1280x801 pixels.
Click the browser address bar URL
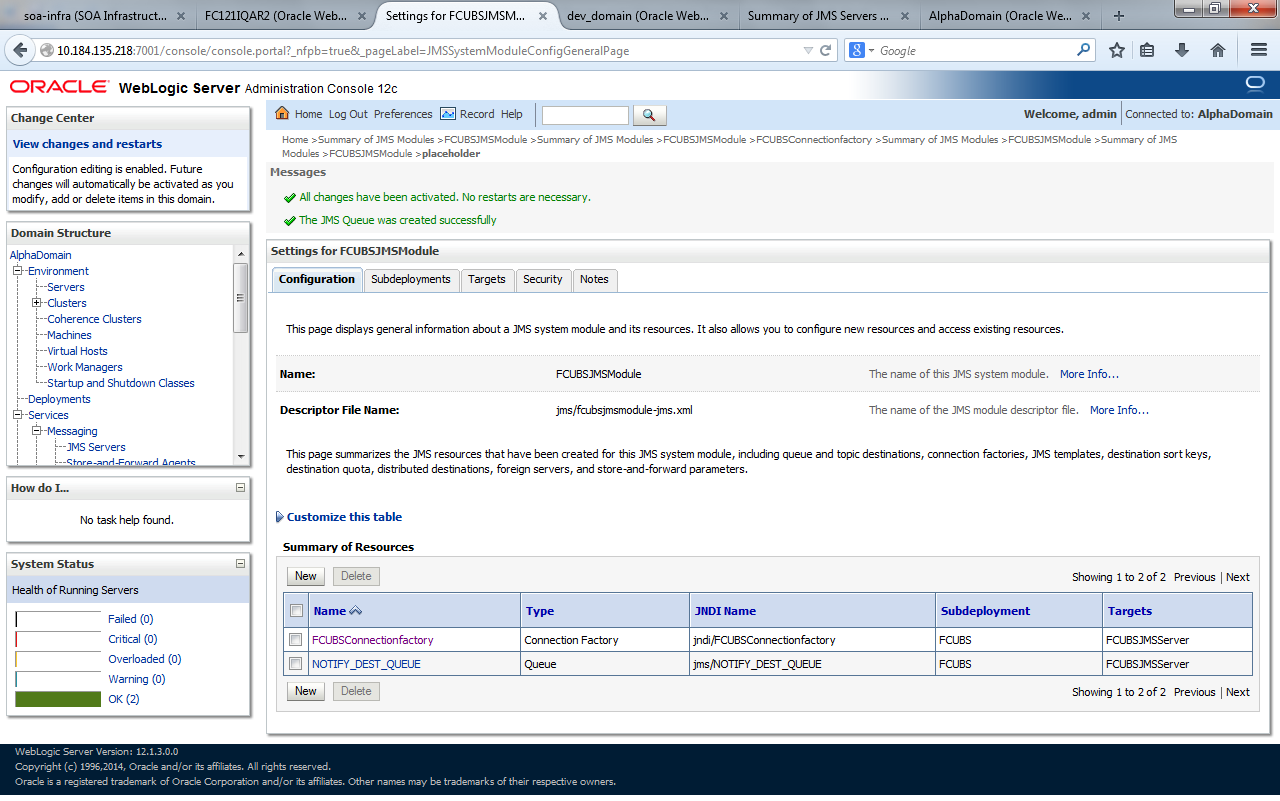point(343,51)
